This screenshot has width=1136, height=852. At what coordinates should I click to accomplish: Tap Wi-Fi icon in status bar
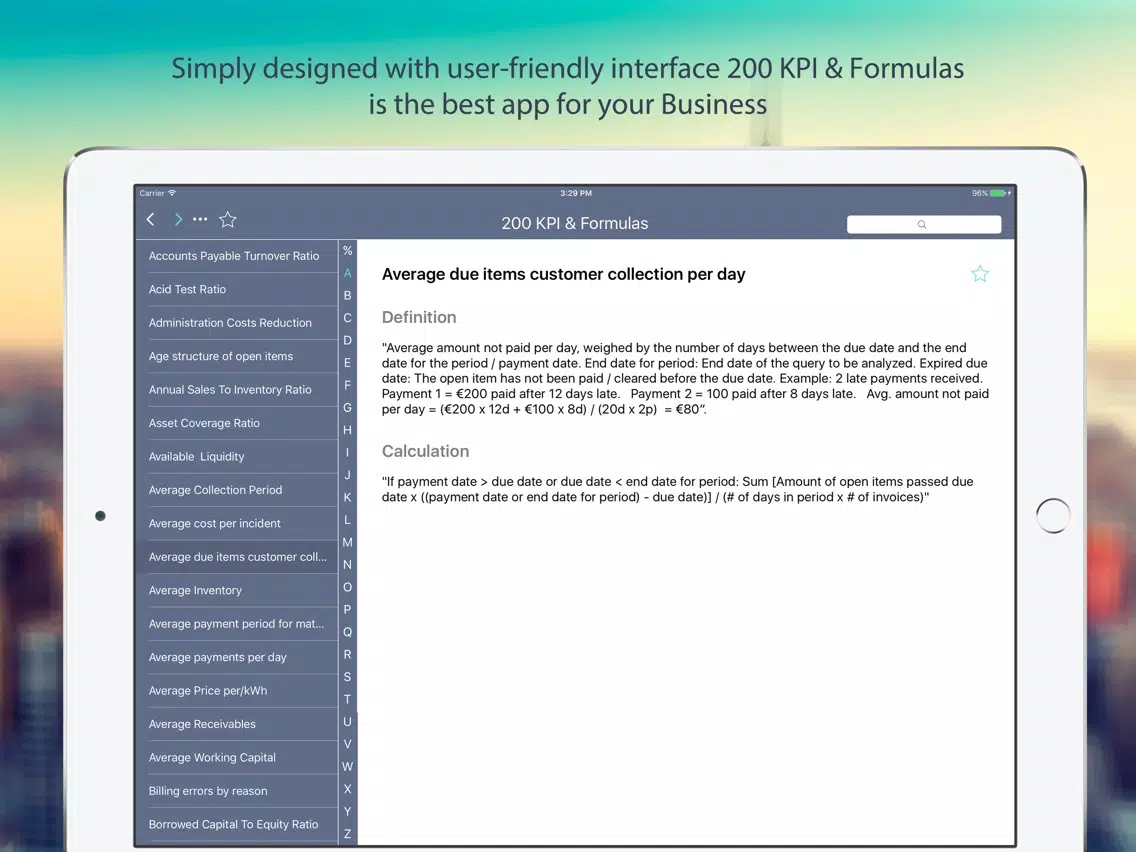click(x=172, y=193)
